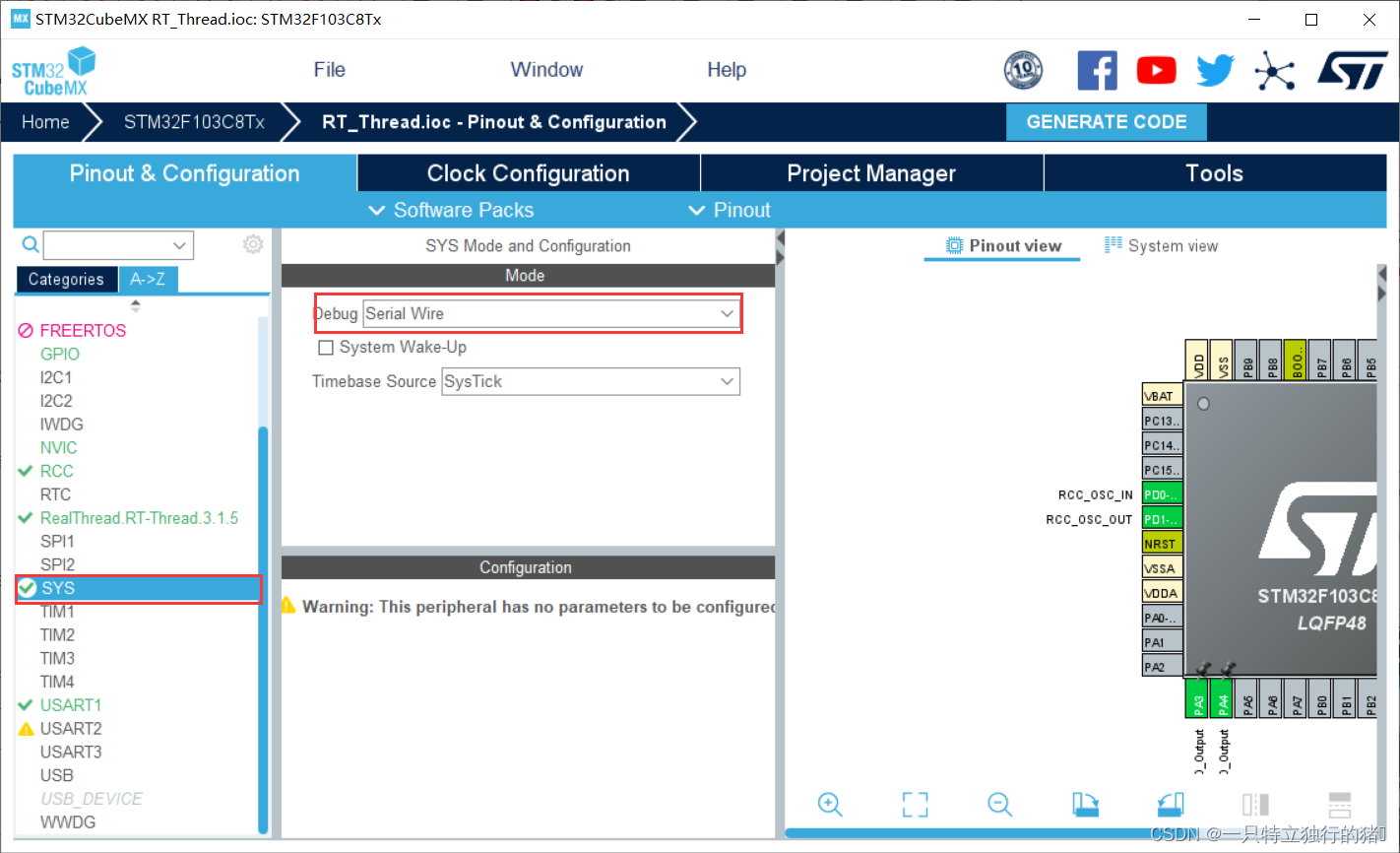Click the VBAT pin
1400x853 pixels.
(x=1162, y=396)
